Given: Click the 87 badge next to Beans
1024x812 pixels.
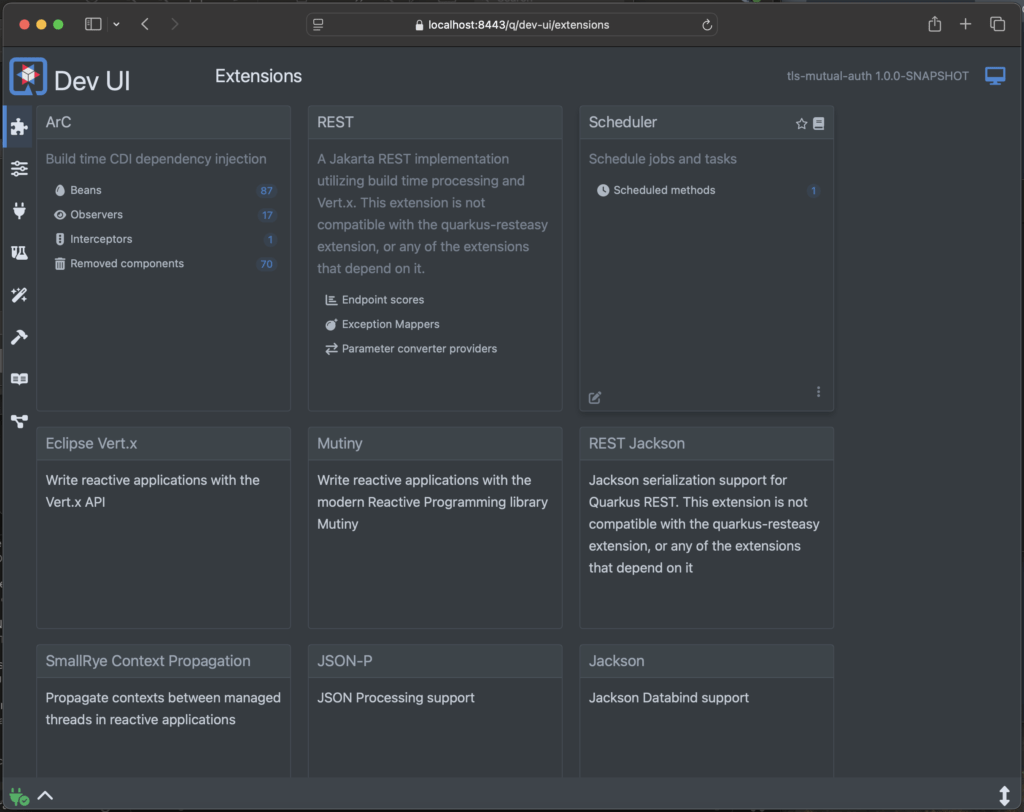Looking at the screenshot, I should 266,191.
